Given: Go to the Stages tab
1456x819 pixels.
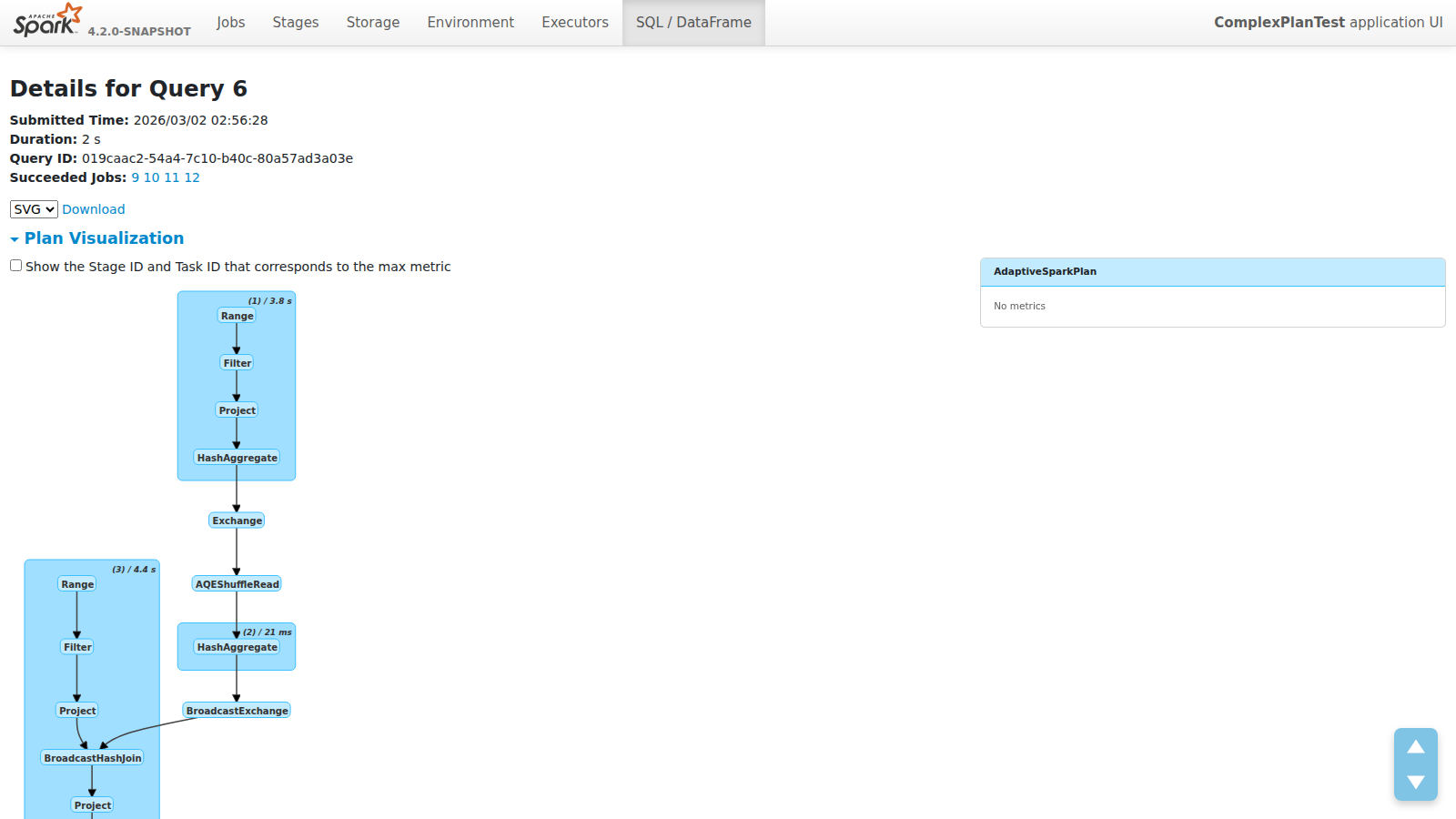Looking at the screenshot, I should click(295, 22).
